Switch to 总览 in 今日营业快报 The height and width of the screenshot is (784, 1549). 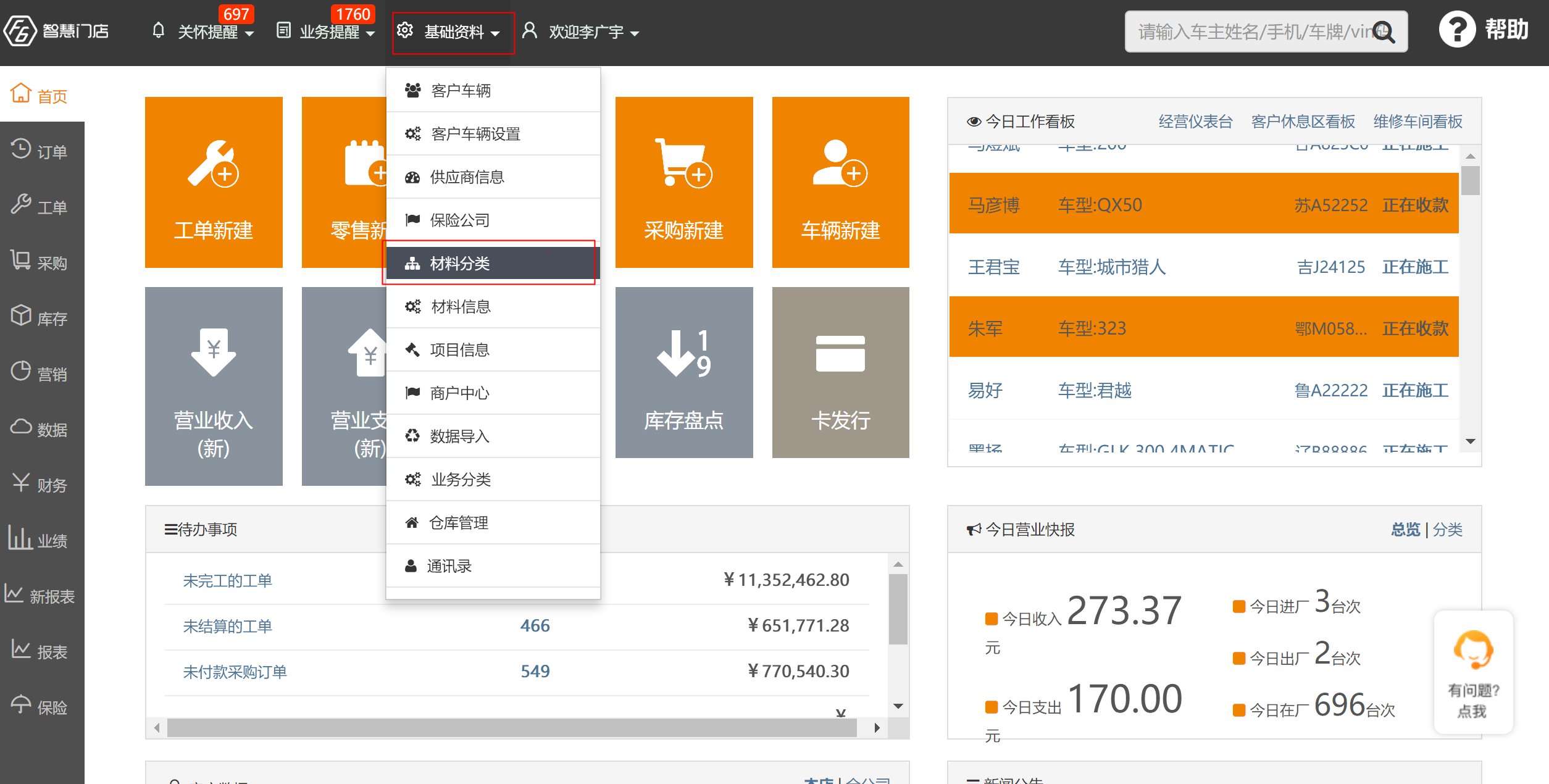point(1405,529)
